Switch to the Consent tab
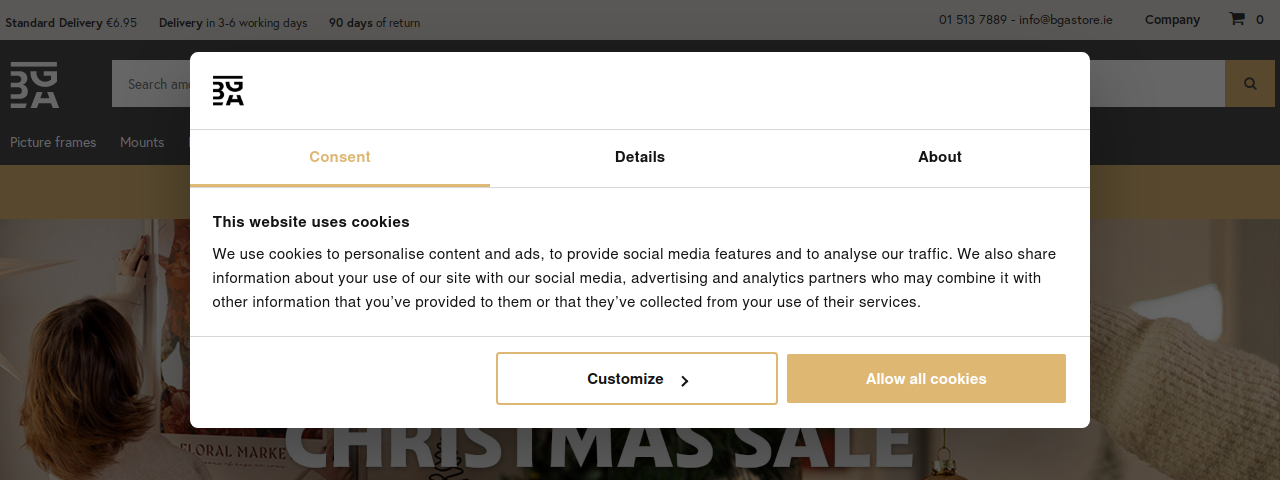Viewport: 1280px width, 480px height. tap(340, 157)
